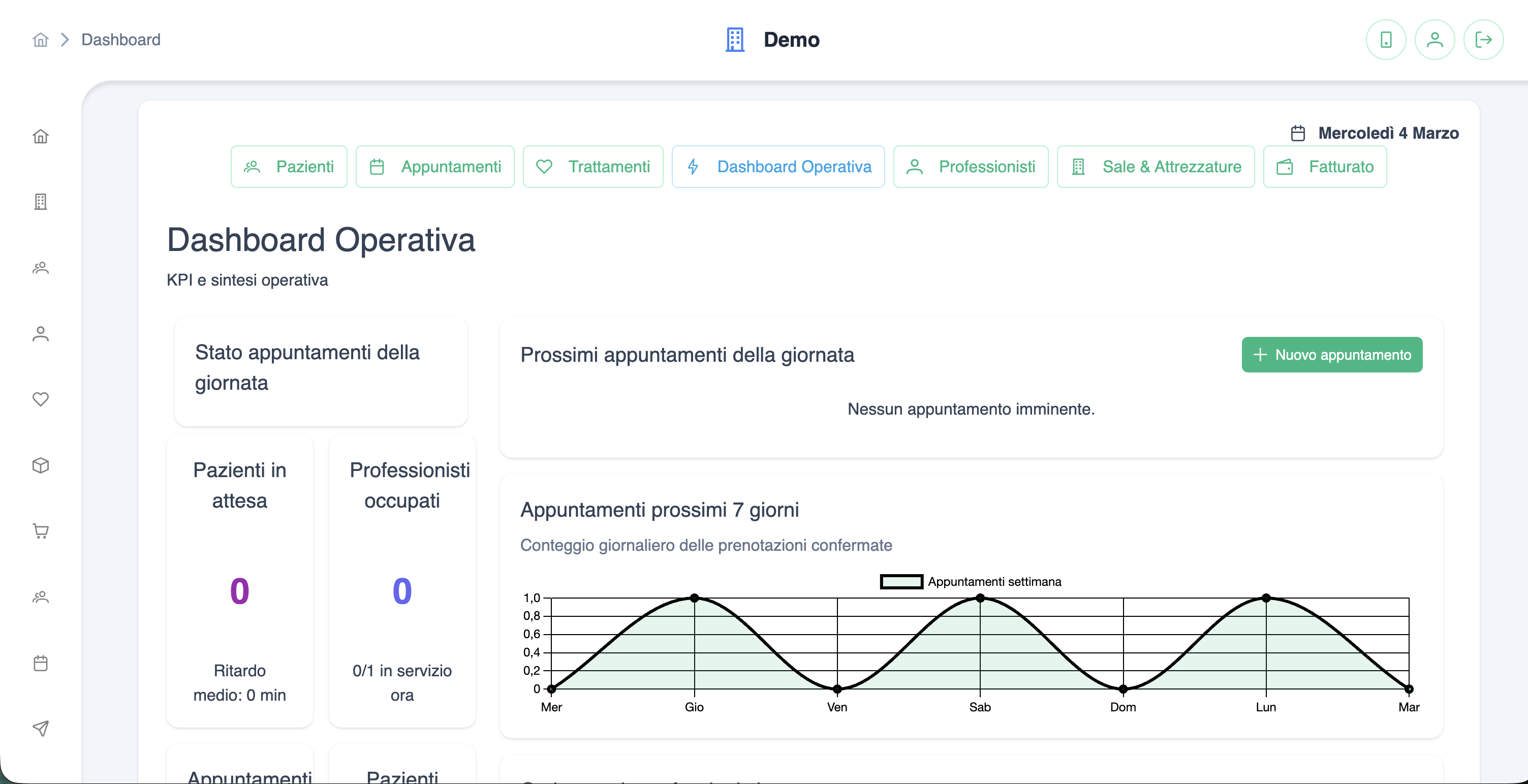Click the Dashboard breadcrumb link
Screen dimensions: 1528x784
[121, 40]
